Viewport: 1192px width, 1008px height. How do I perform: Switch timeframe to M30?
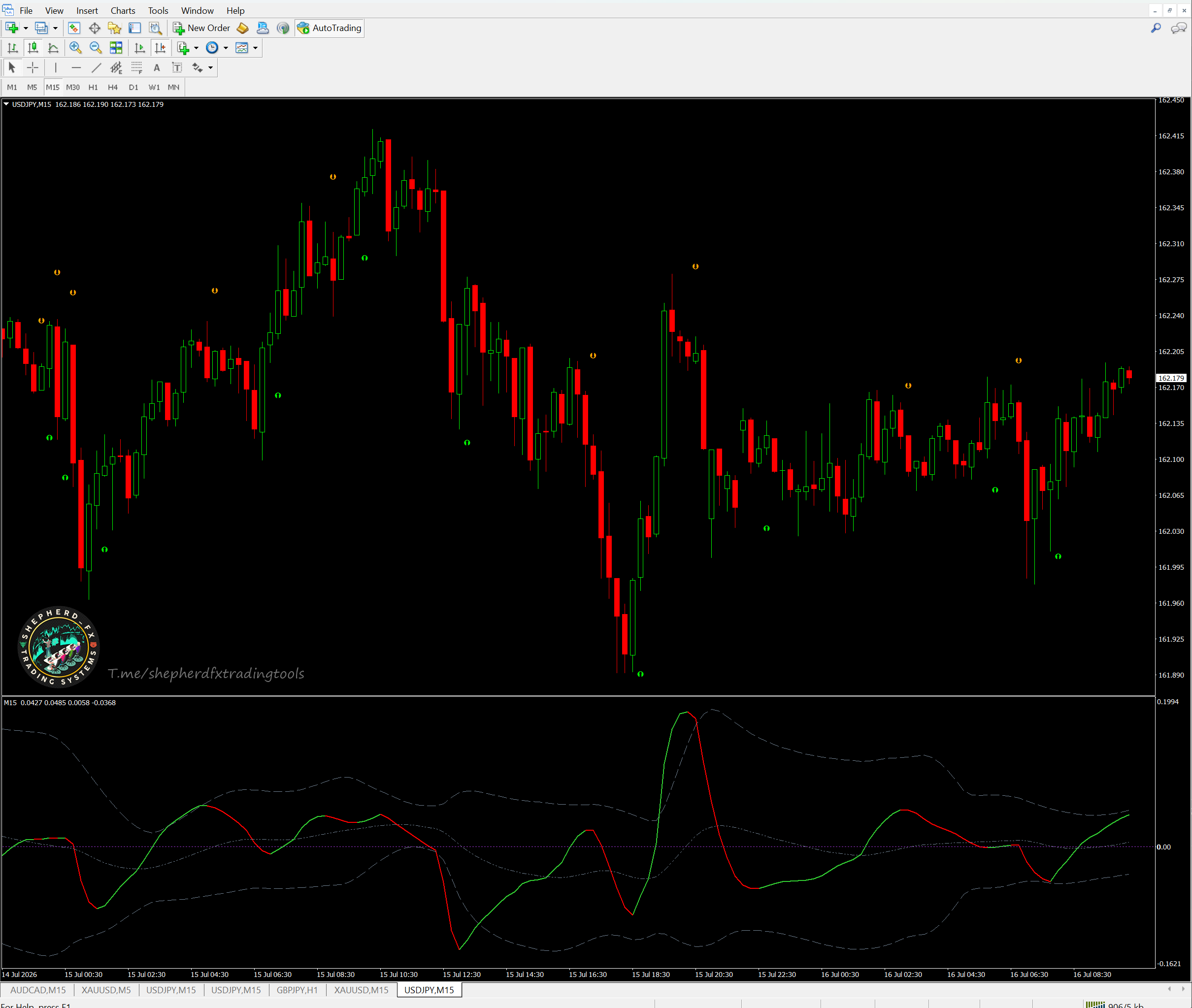tap(72, 88)
